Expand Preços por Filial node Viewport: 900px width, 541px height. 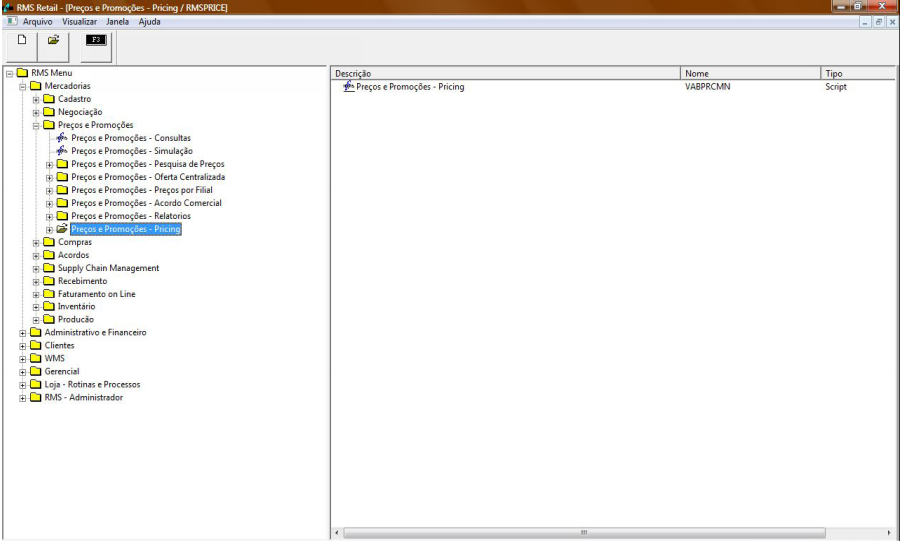coord(49,191)
